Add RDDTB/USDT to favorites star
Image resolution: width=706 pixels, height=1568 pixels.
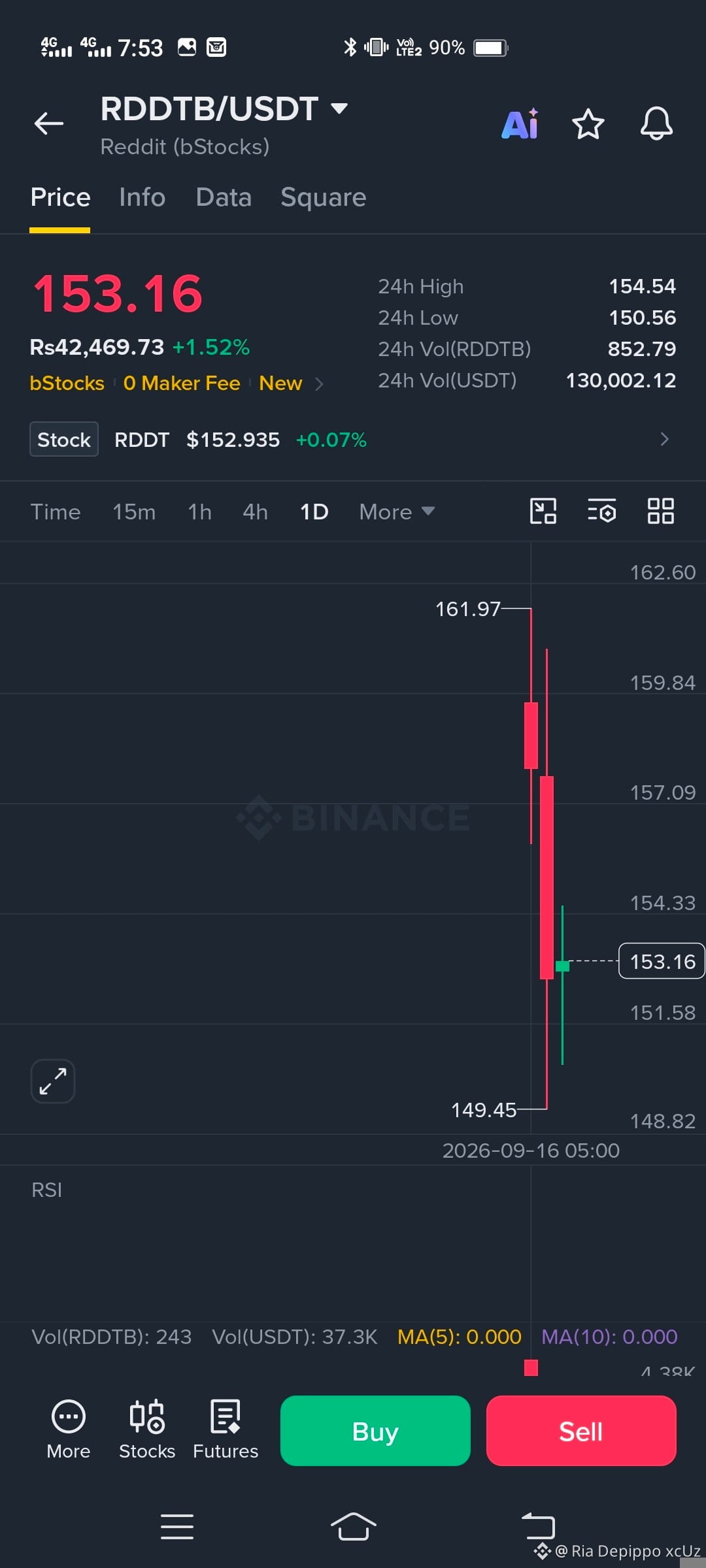pos(588,123)
